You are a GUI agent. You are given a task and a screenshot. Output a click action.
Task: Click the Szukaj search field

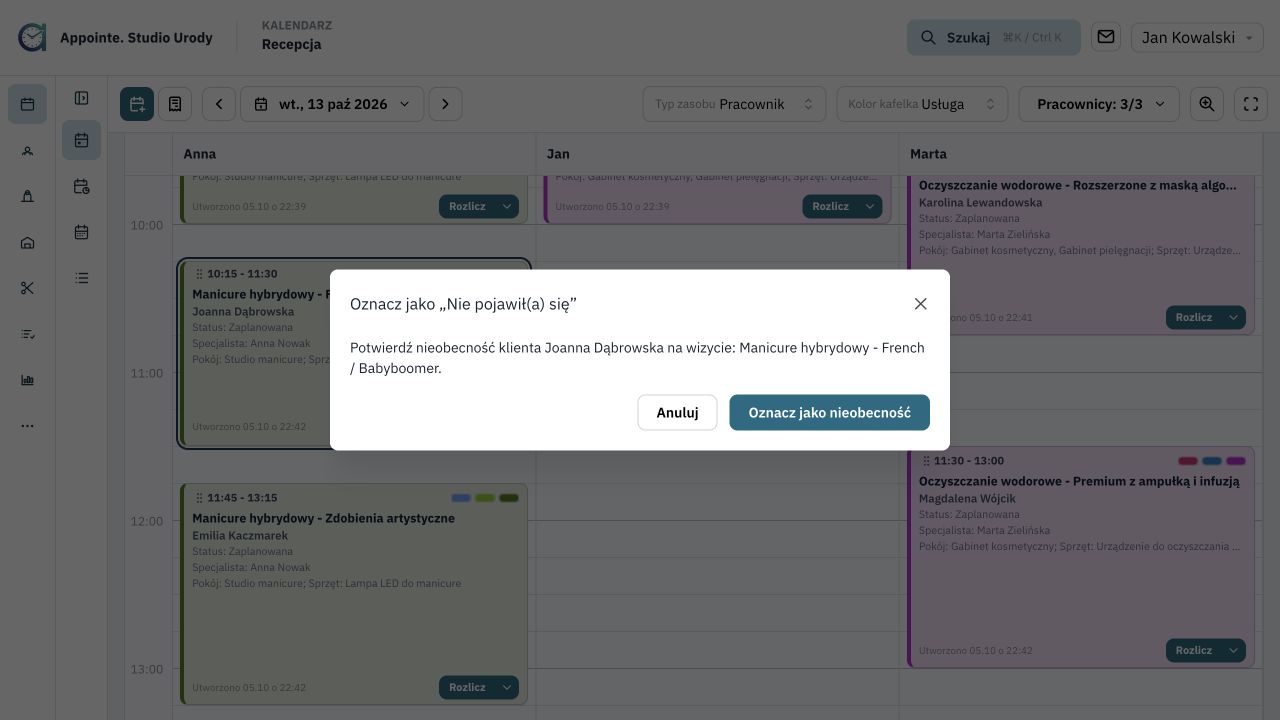click(994, 37)
